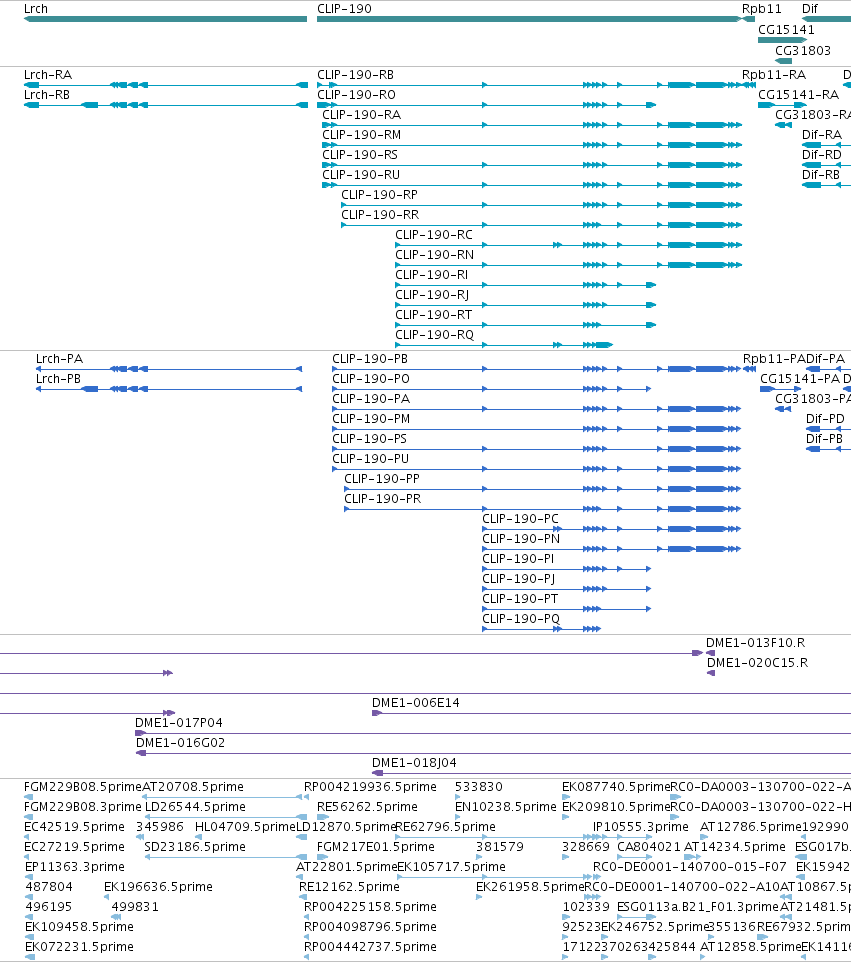Screen dimensions: 851x962
Task: Click protein CLIP-190-PN
Action: (521, 539)
